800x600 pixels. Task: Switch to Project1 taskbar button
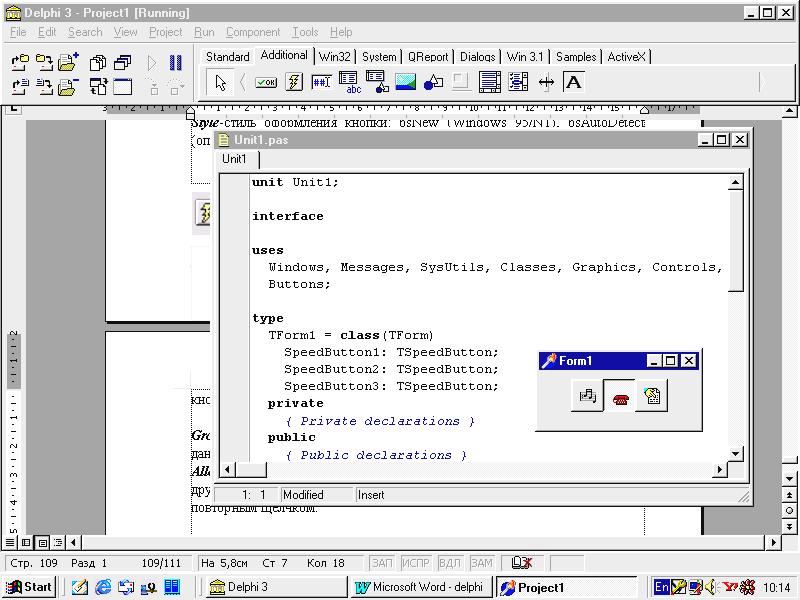pos(566,588)
